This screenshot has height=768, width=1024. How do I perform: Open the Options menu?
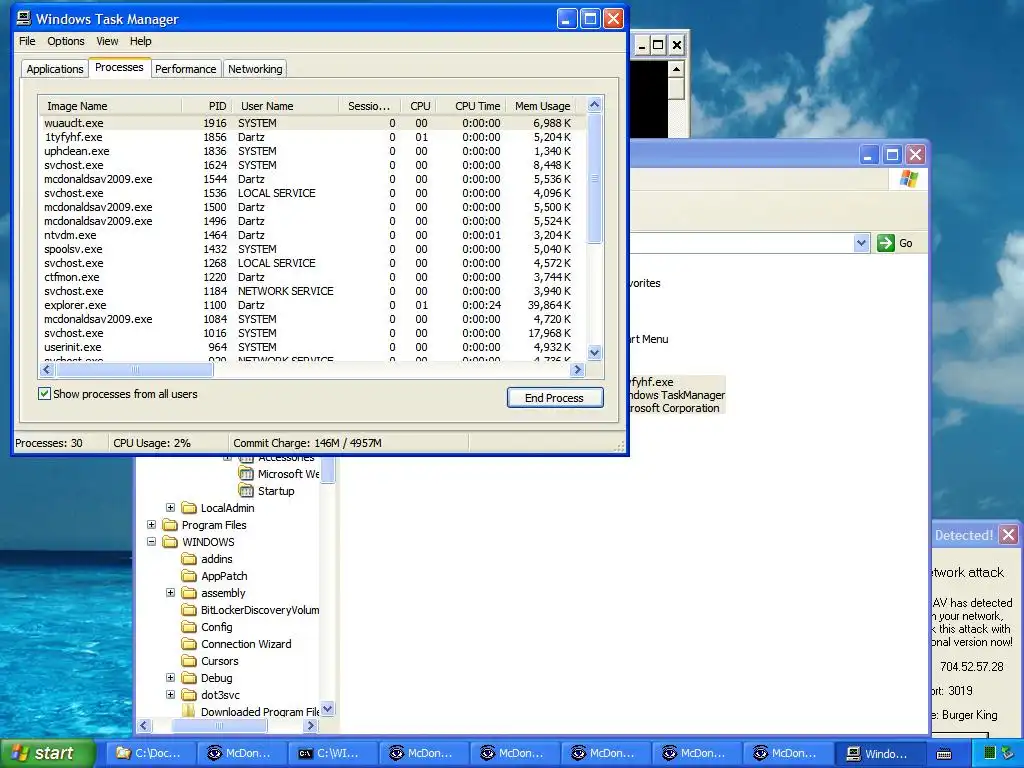tap(65, 41)
